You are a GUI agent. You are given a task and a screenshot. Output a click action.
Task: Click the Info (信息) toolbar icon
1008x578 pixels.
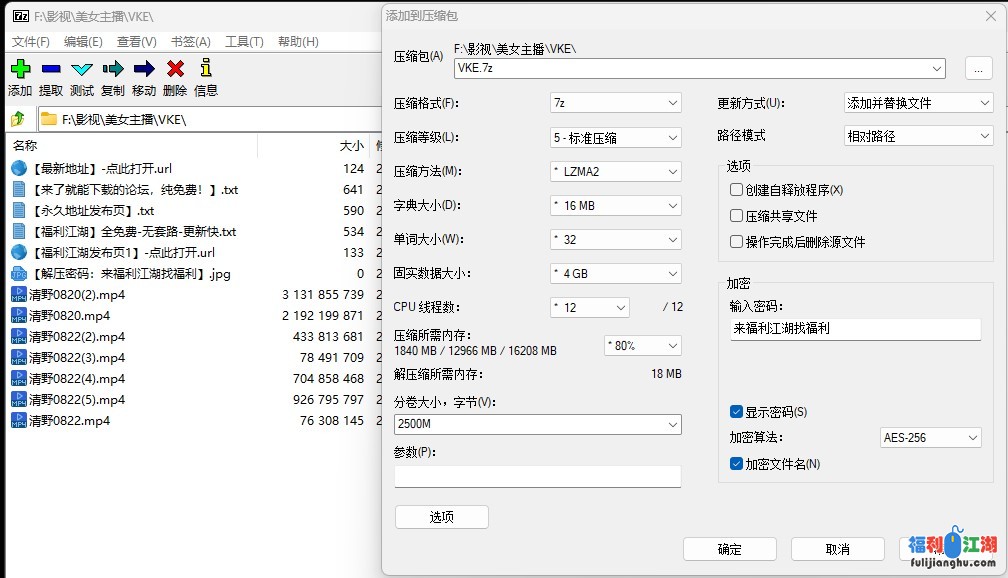point(206,69)
